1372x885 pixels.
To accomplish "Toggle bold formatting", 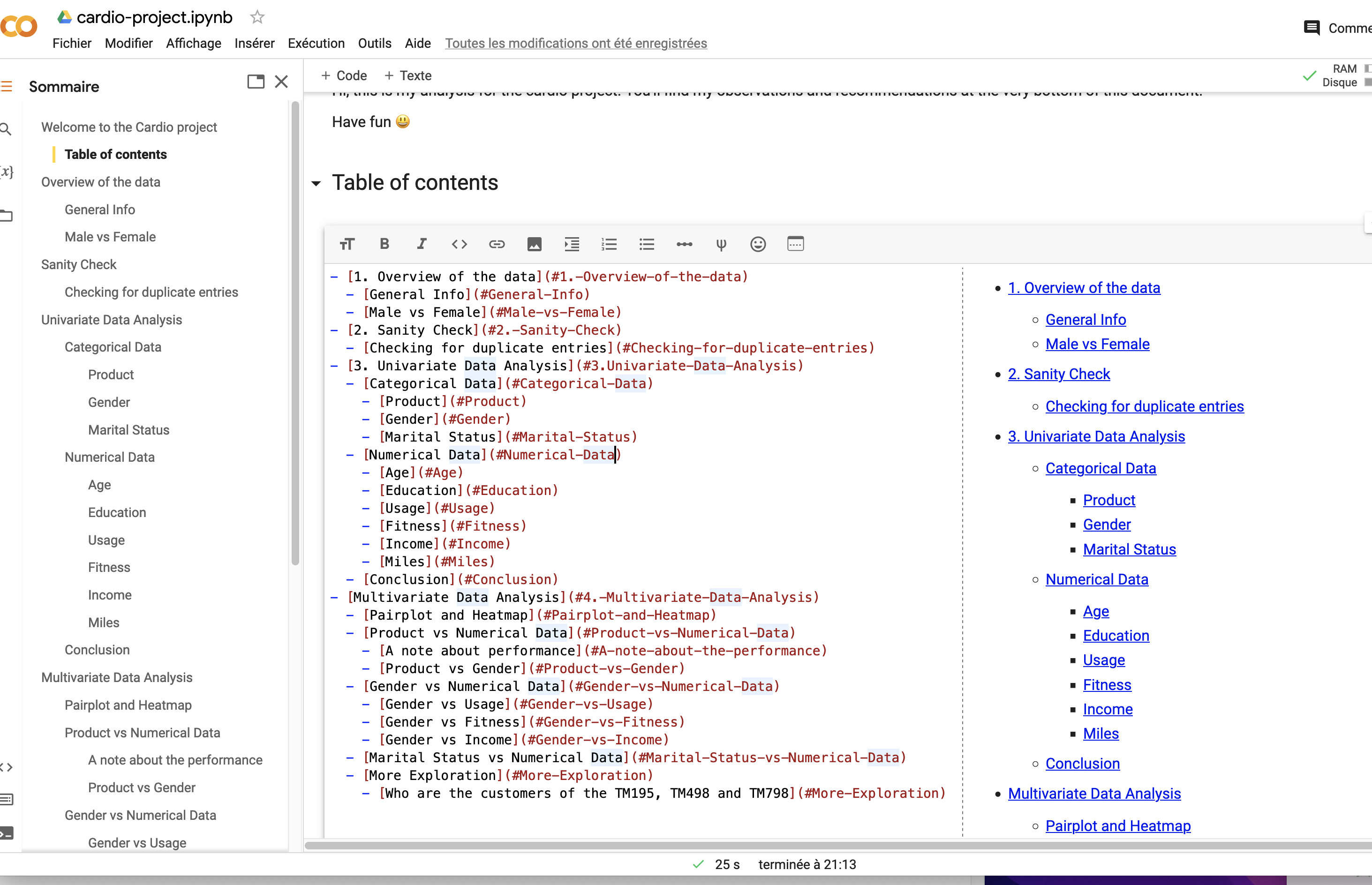I will 384,244.
